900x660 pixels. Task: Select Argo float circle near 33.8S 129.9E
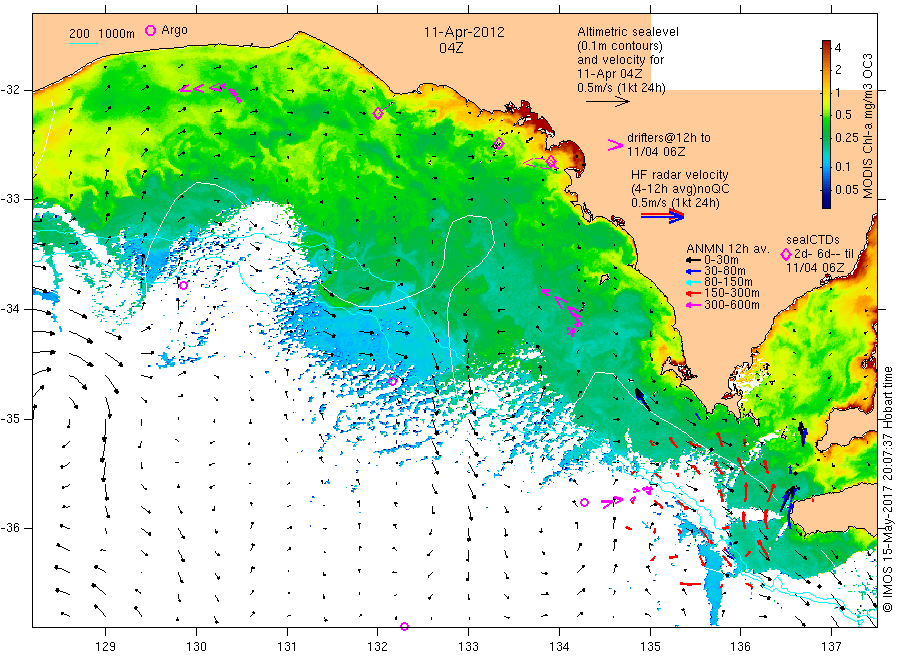(183, 285)
